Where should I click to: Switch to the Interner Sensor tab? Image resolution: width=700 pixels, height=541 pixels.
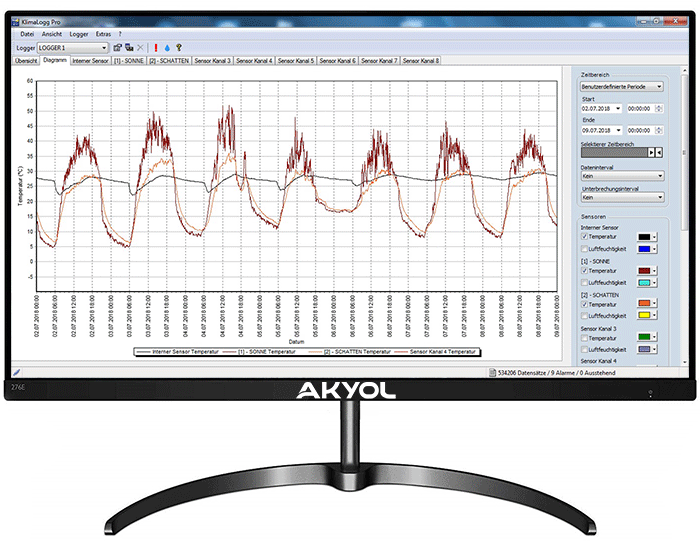coord(90,61)
